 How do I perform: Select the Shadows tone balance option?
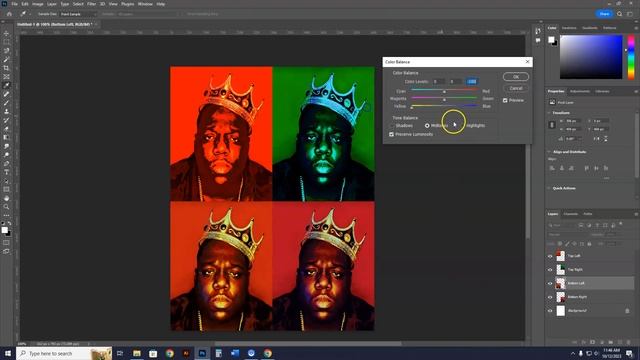(x=401, y=126)
